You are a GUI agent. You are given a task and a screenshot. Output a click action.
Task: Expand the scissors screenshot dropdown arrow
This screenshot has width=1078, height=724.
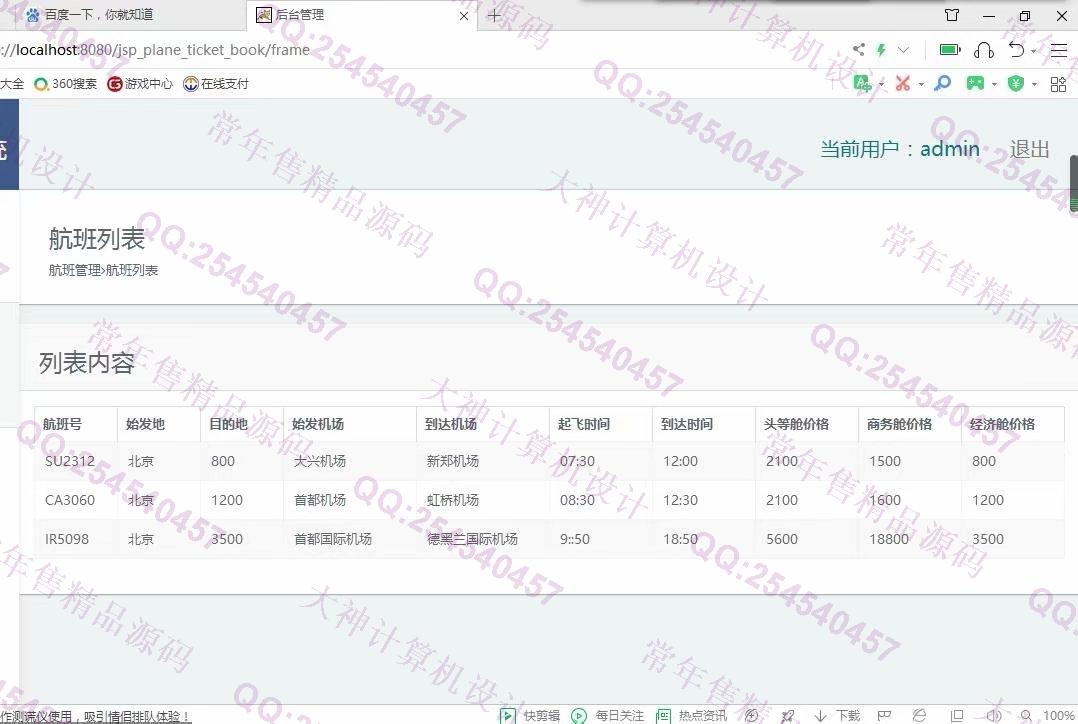click(921, 85)
